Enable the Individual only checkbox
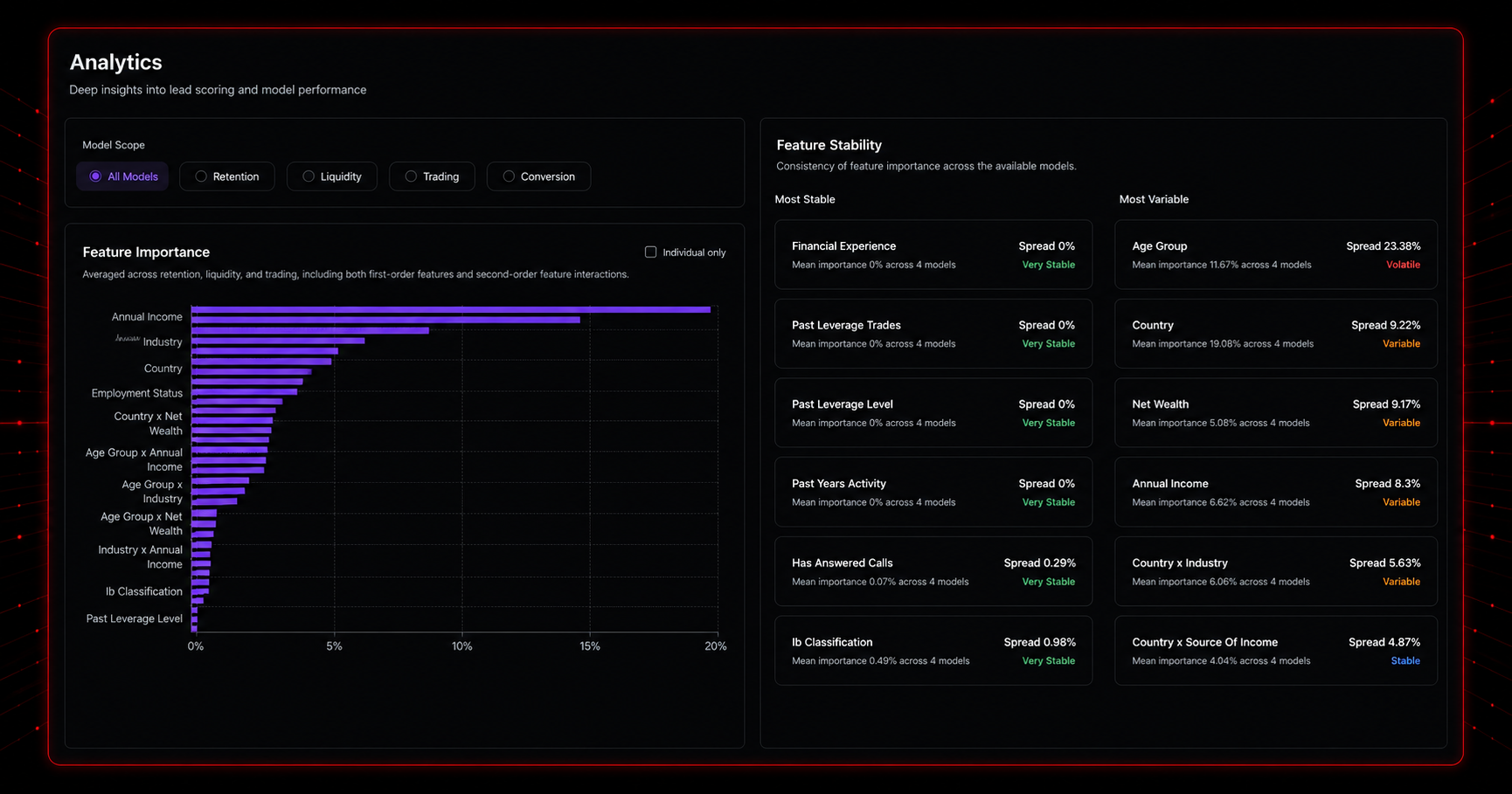The image size is (1512, 794). (650, 252)
